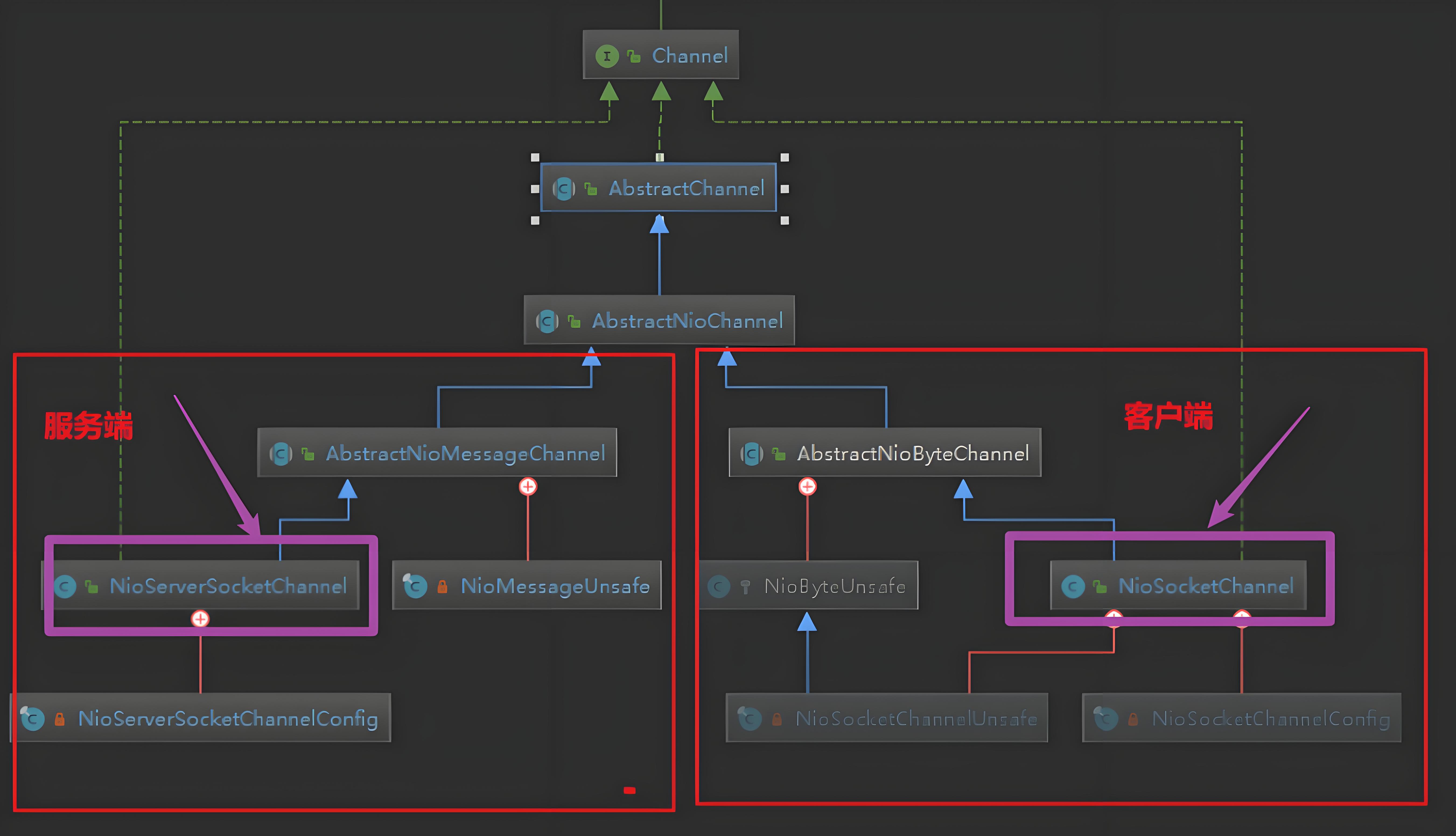Select the AbstractChannel class name

[x=686, y=188]
